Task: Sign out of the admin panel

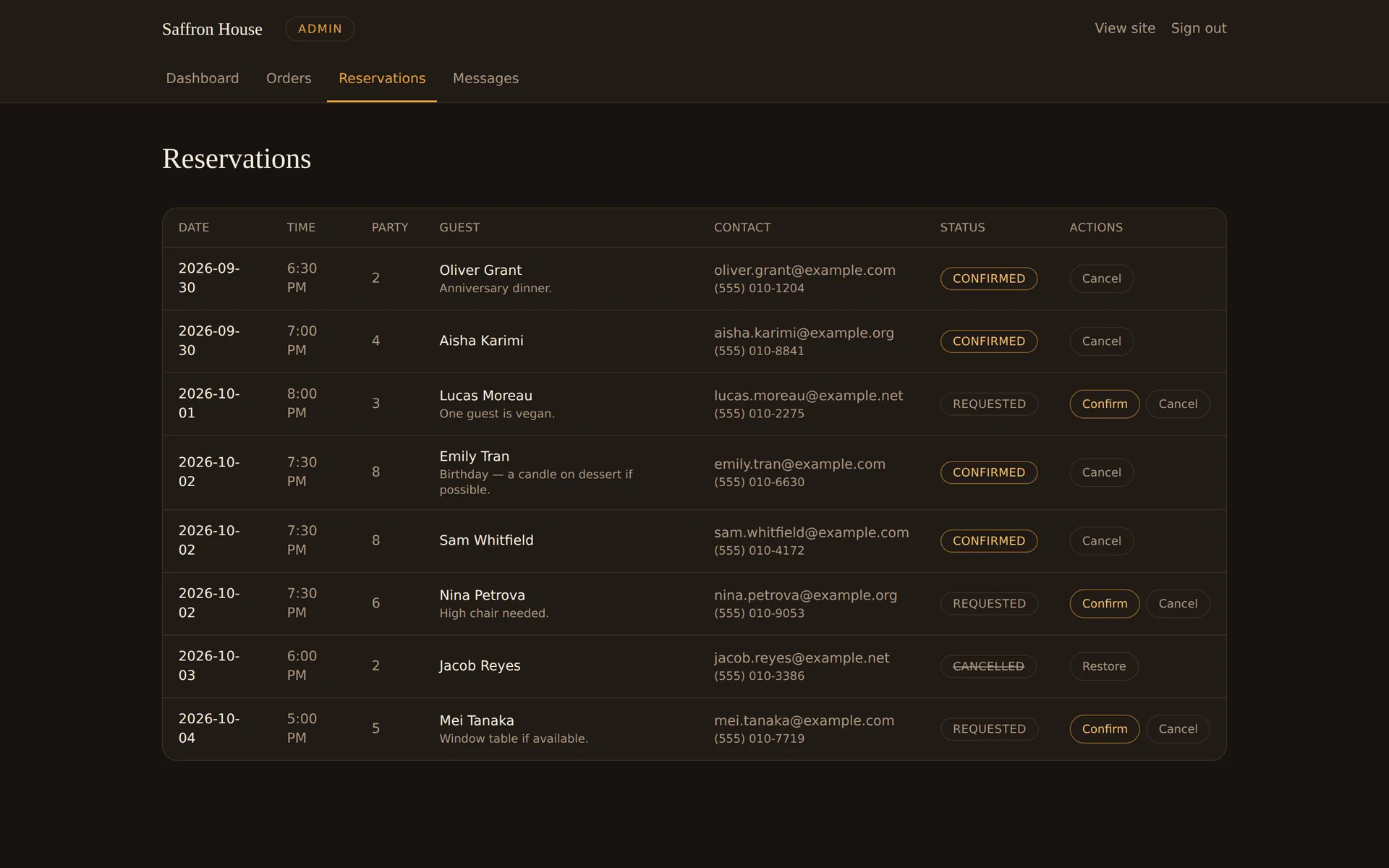Action: tap(1199, 28)
